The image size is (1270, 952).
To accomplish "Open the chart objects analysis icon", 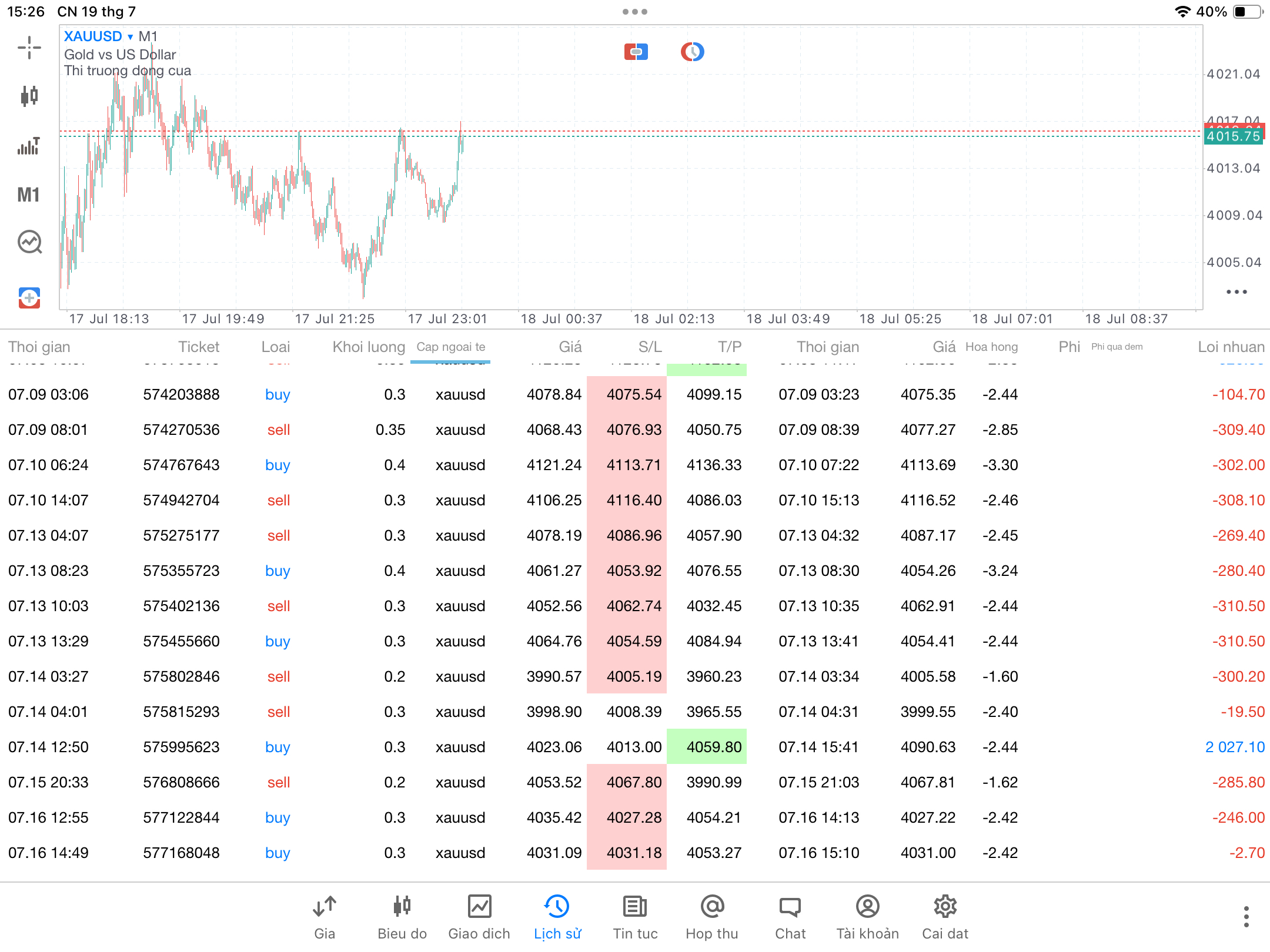I will tap(29, 242).
